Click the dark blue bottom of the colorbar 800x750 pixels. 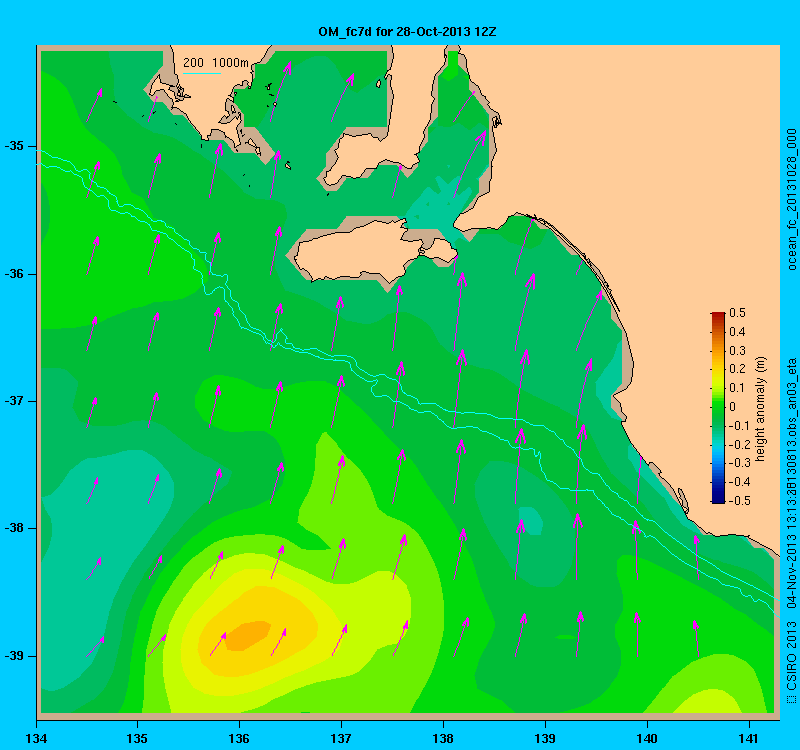coord(718,498)
